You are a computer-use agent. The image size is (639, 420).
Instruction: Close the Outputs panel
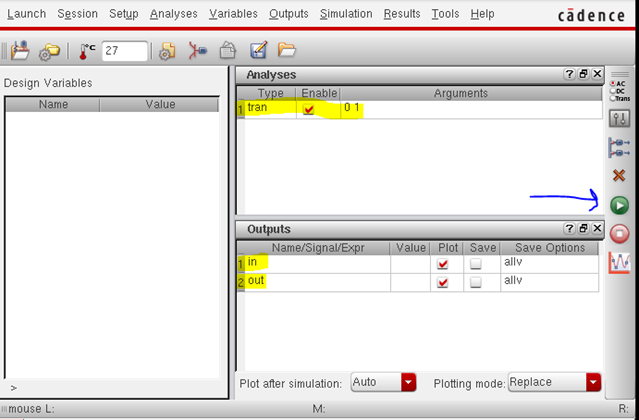tap(597, 229)
